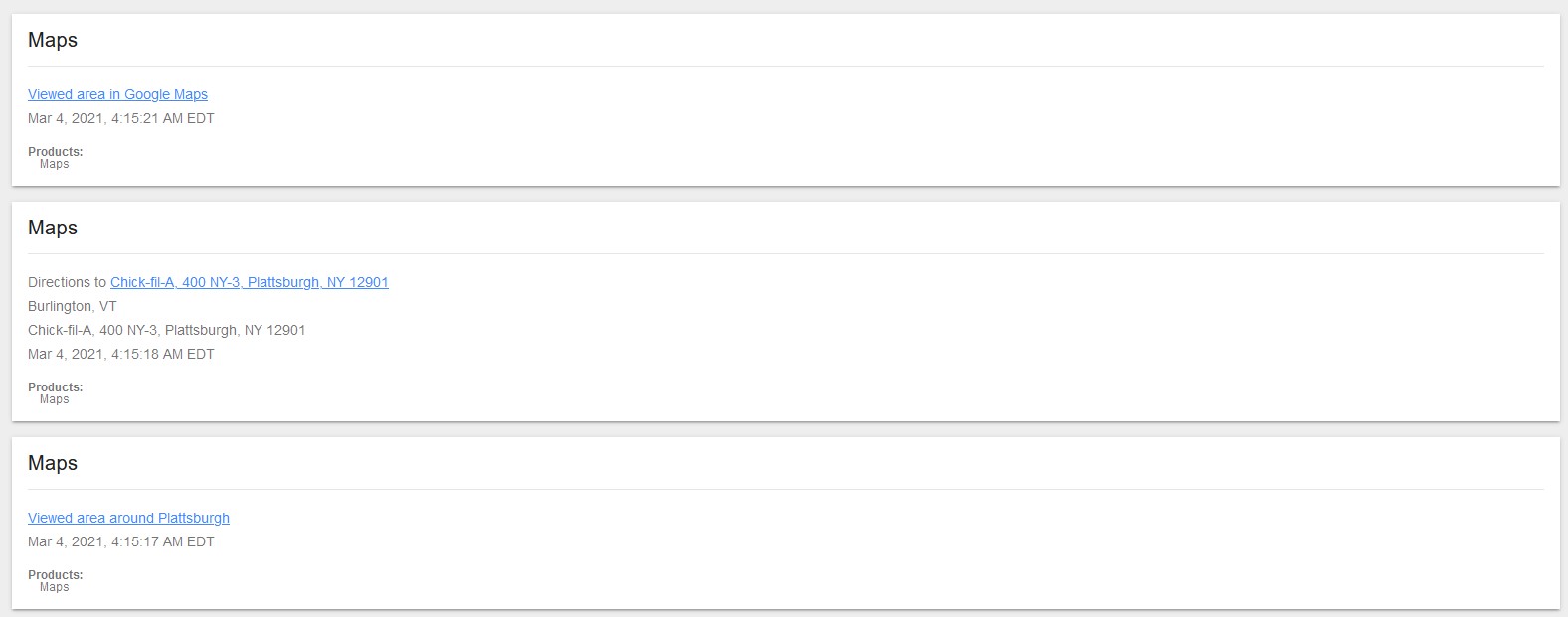Viewport: 1568px width, 617px height.
Task: Click the 4:15:17 AM EDT timestamp
Action: [x=120, y=541]
